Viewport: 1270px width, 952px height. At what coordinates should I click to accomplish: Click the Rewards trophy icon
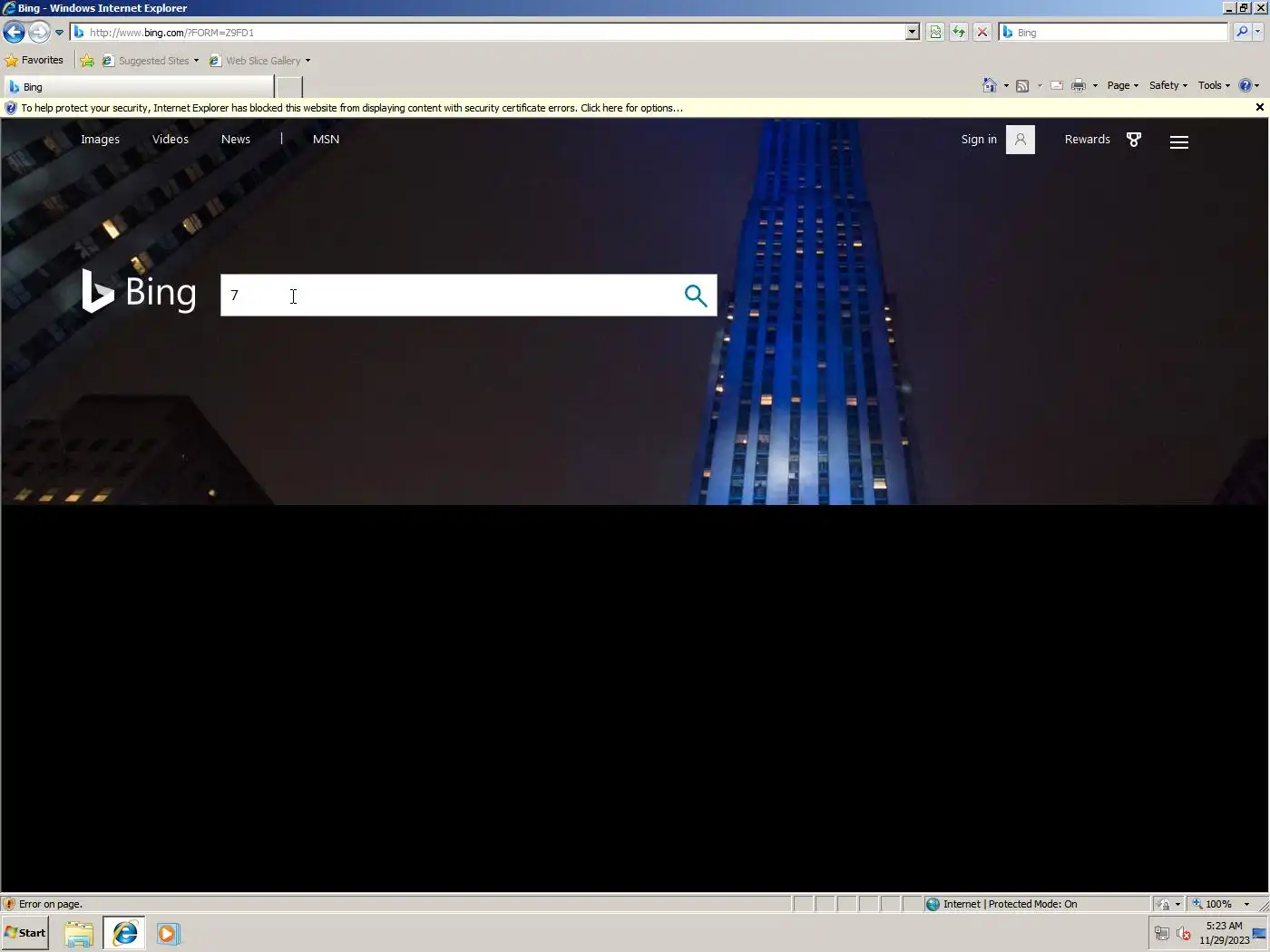click(x=1134, y=140)
